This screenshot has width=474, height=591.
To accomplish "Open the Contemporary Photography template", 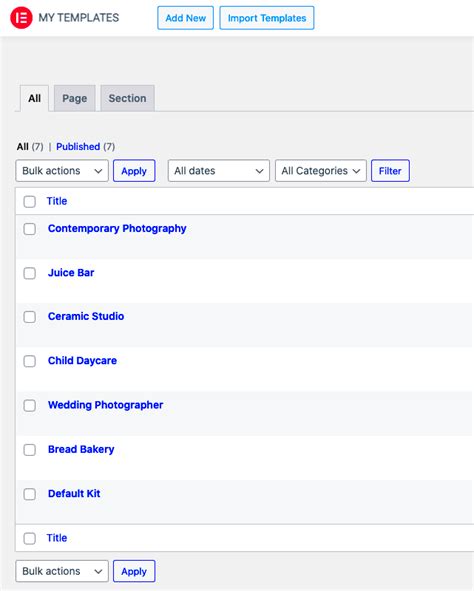I will click(x=117, y=228).
